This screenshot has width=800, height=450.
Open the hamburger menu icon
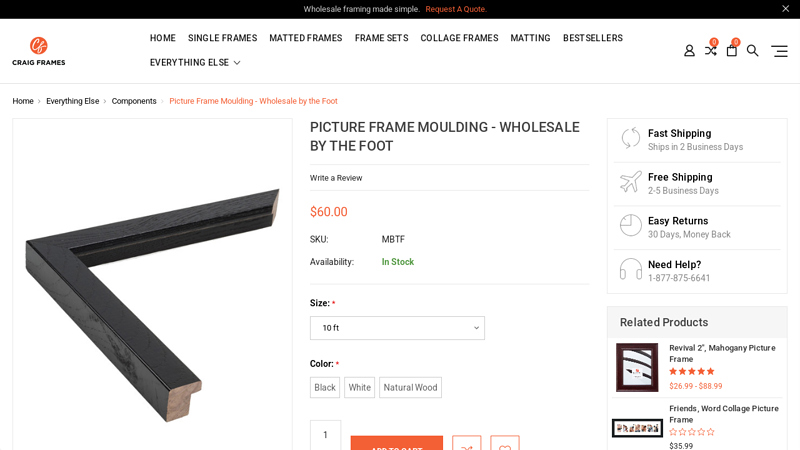coord(779,51)
